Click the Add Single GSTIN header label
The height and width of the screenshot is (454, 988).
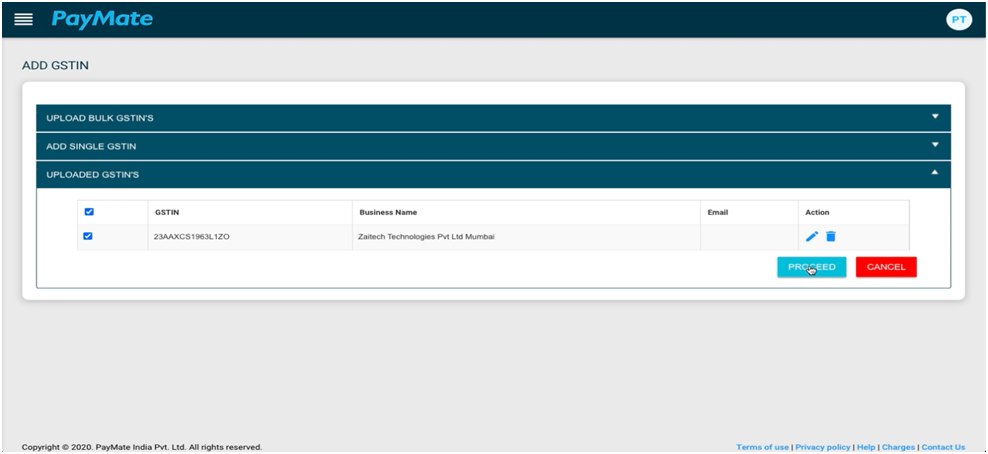[x=91, y=146]
